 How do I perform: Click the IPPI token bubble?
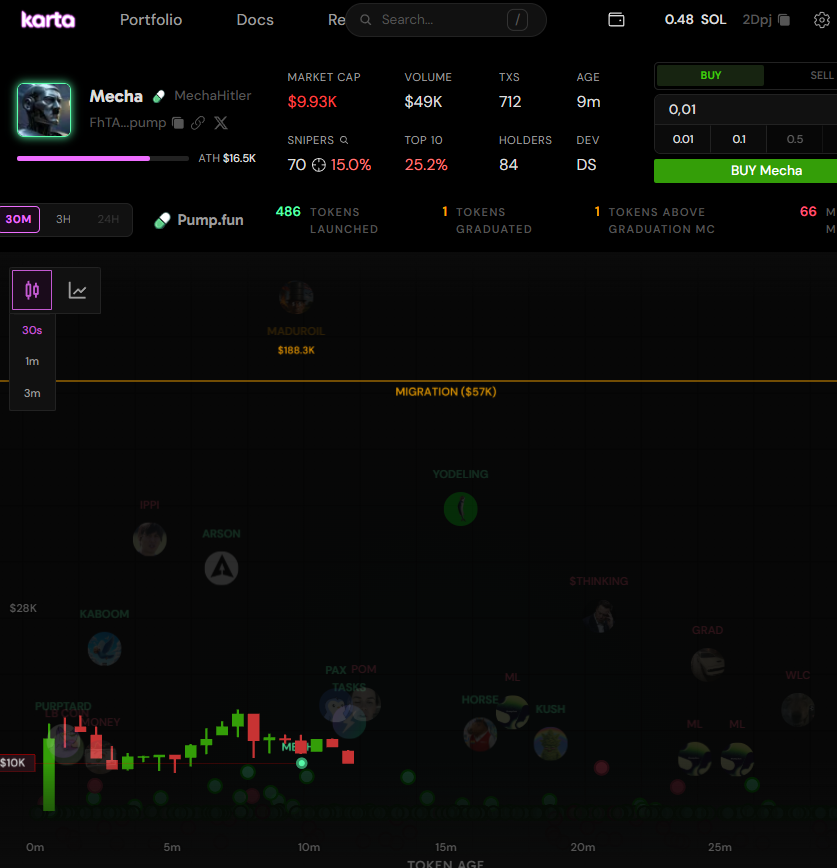click(149, 539)
